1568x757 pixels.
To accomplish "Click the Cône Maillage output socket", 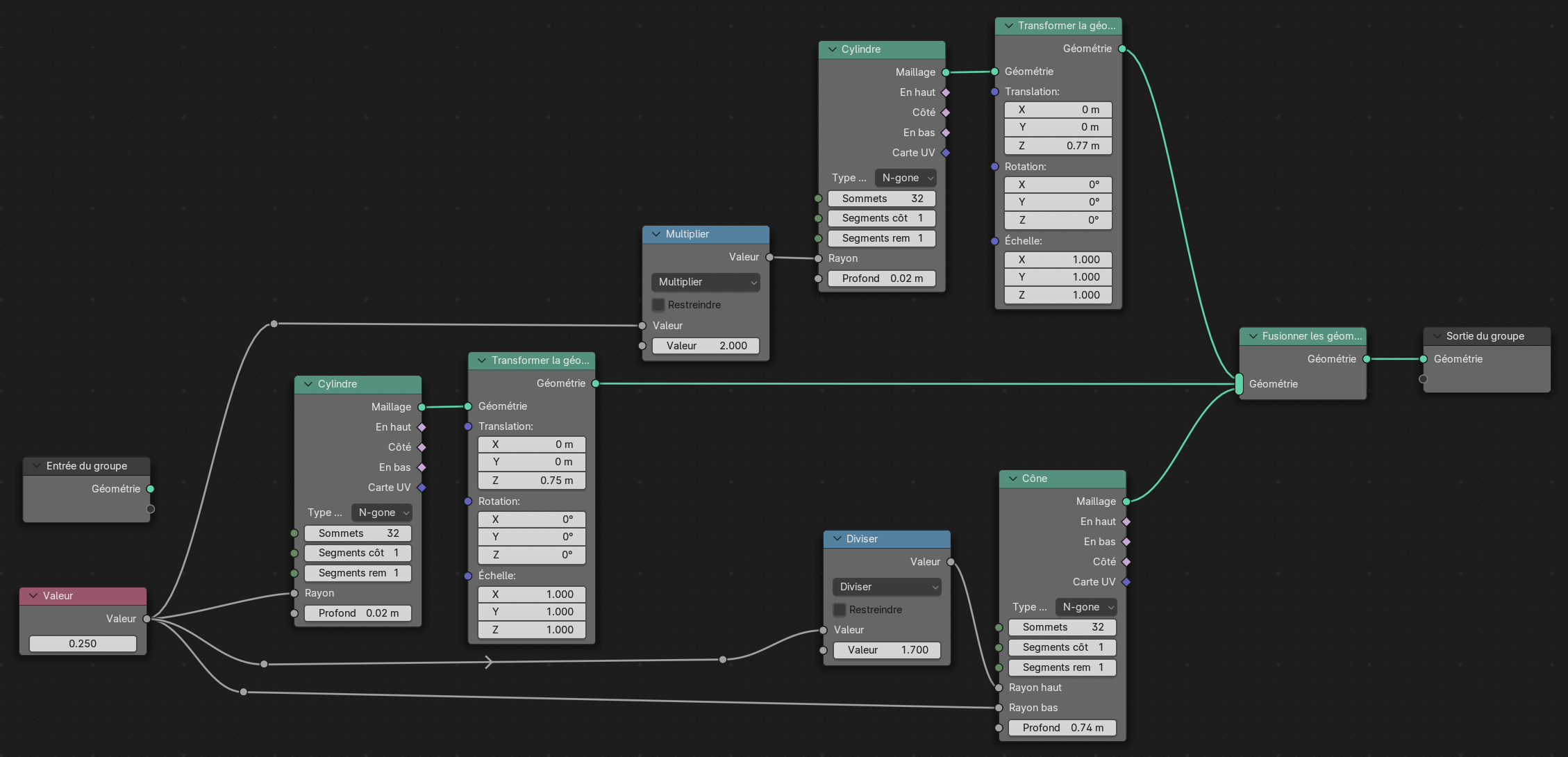I will 1126,501.
